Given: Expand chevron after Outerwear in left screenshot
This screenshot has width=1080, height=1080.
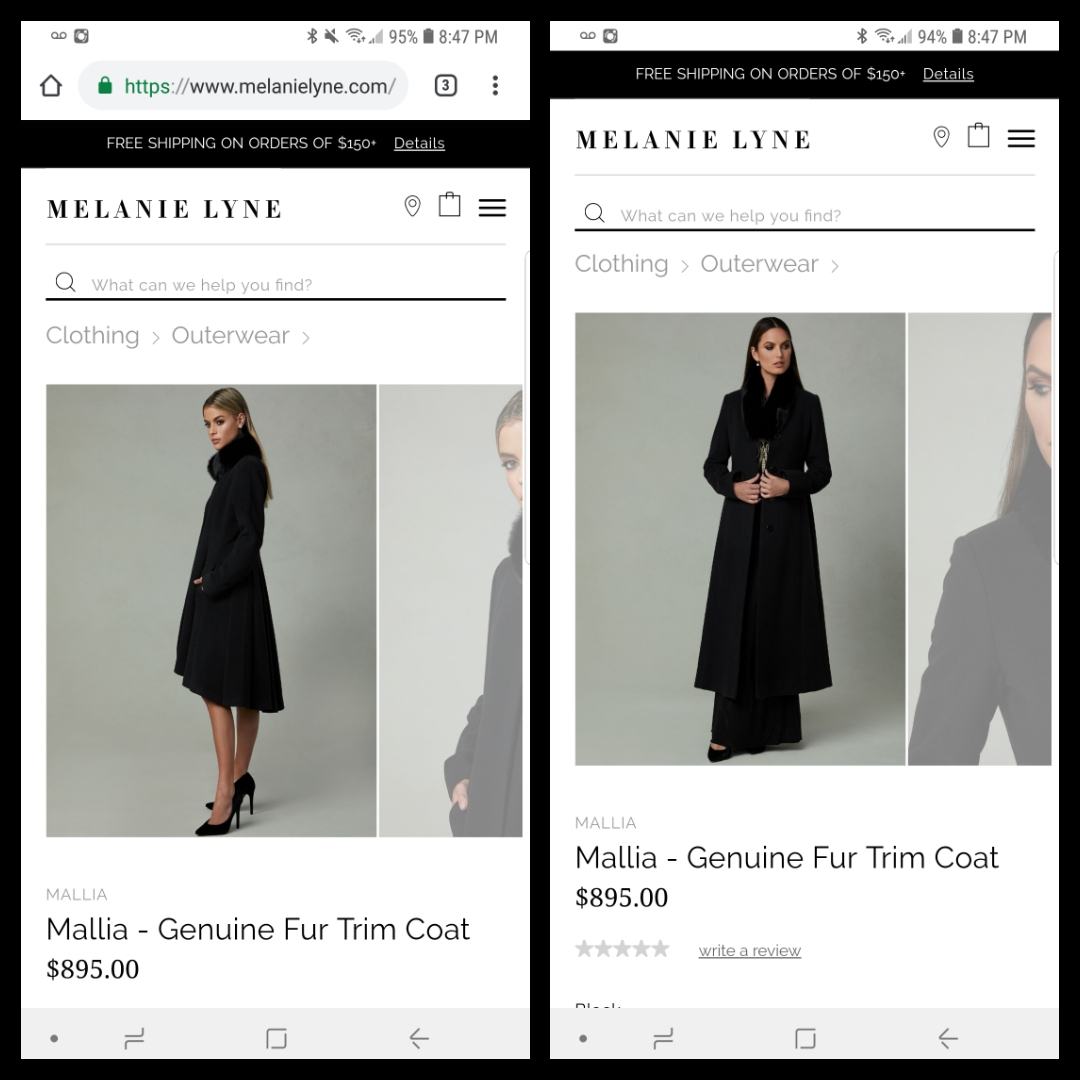Looking at the screenshot, I should 306,338.
